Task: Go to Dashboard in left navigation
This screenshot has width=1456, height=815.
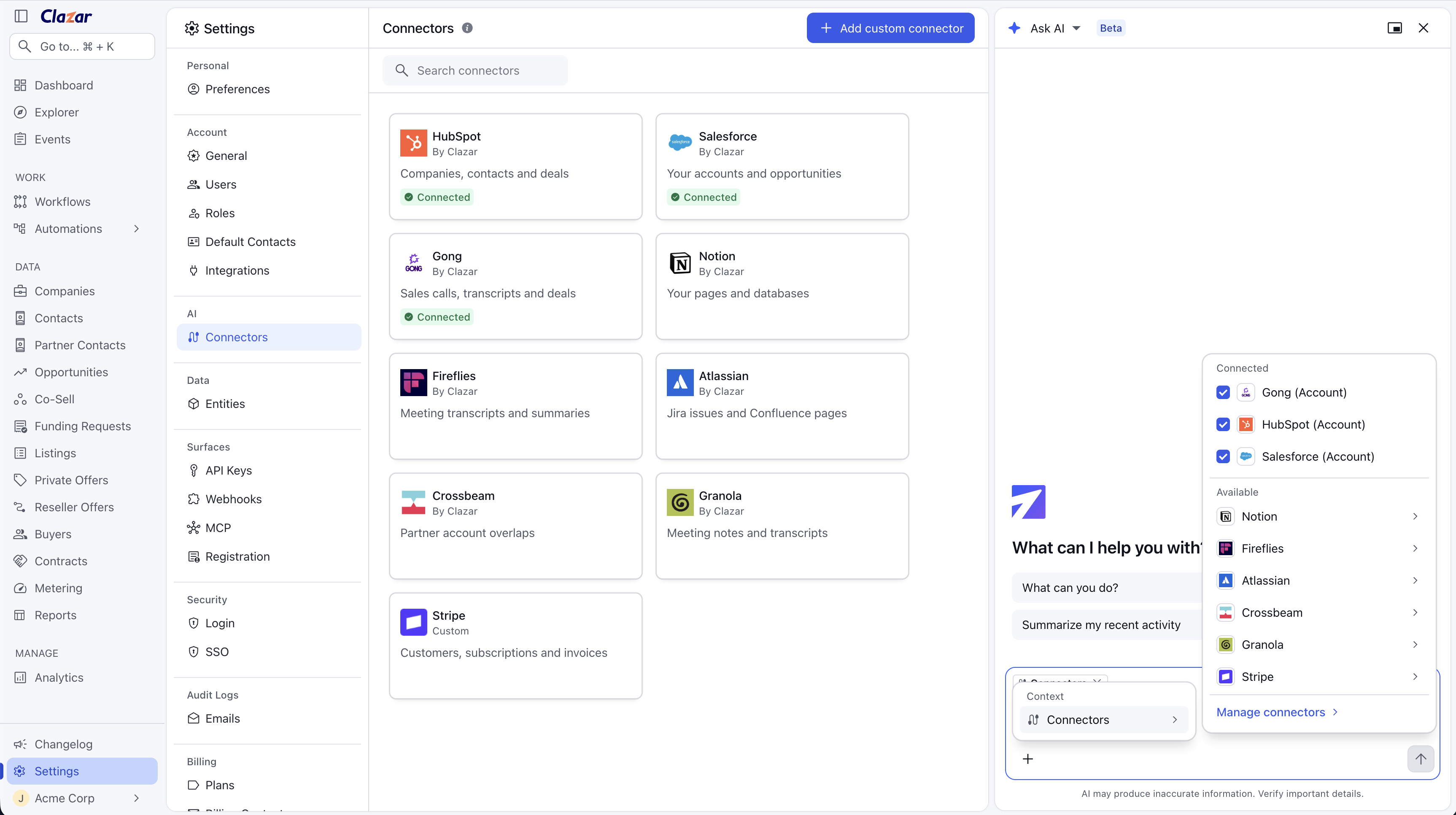Action: click(82, 85)
